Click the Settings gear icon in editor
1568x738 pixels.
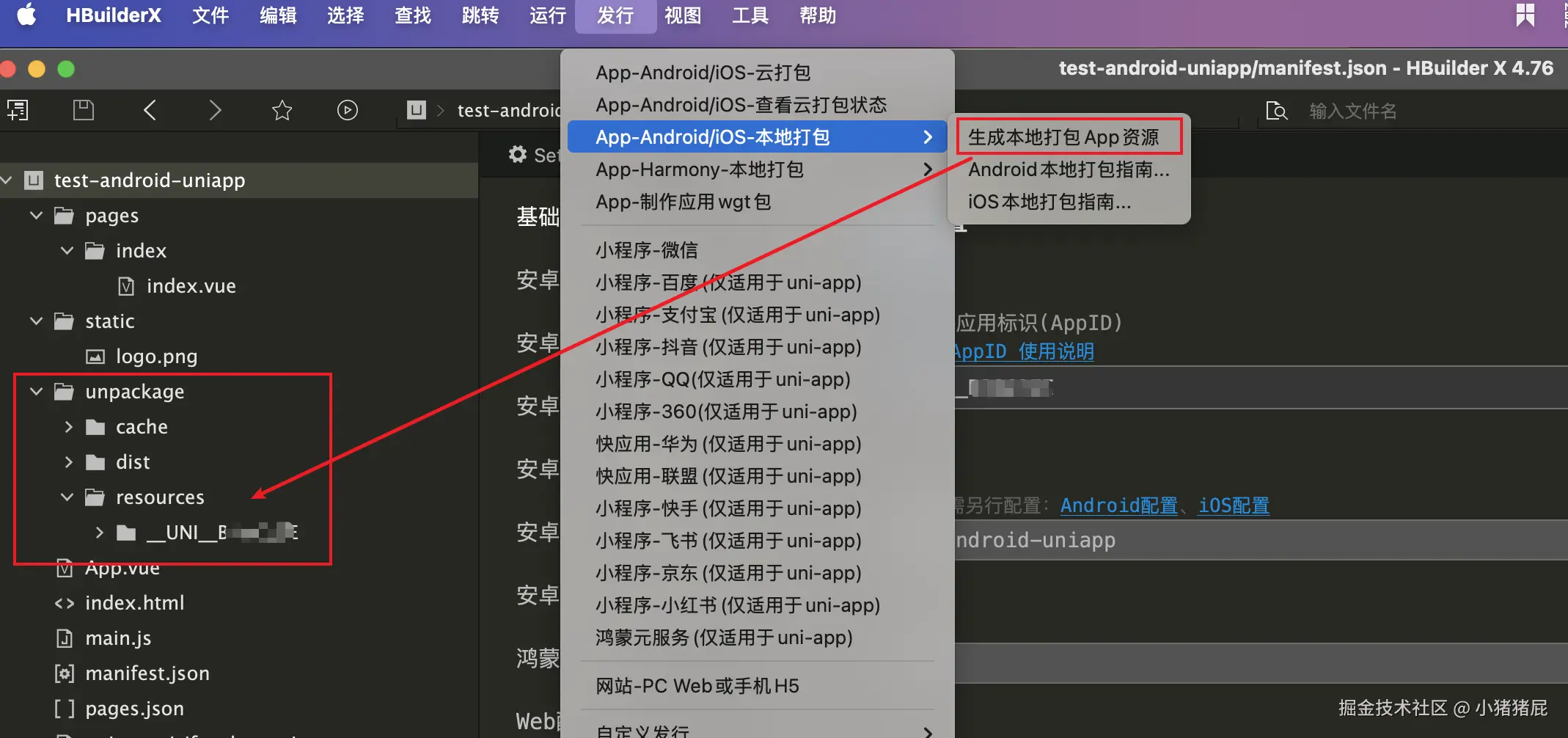pos(519,155)
